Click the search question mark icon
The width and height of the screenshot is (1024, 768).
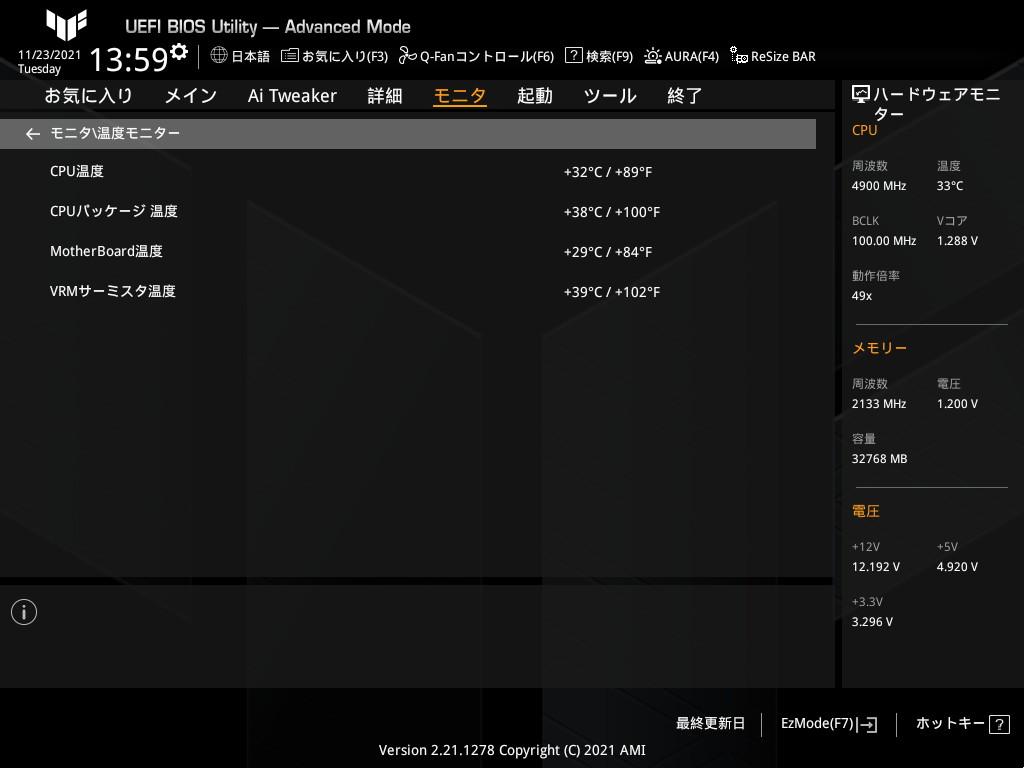573,55
